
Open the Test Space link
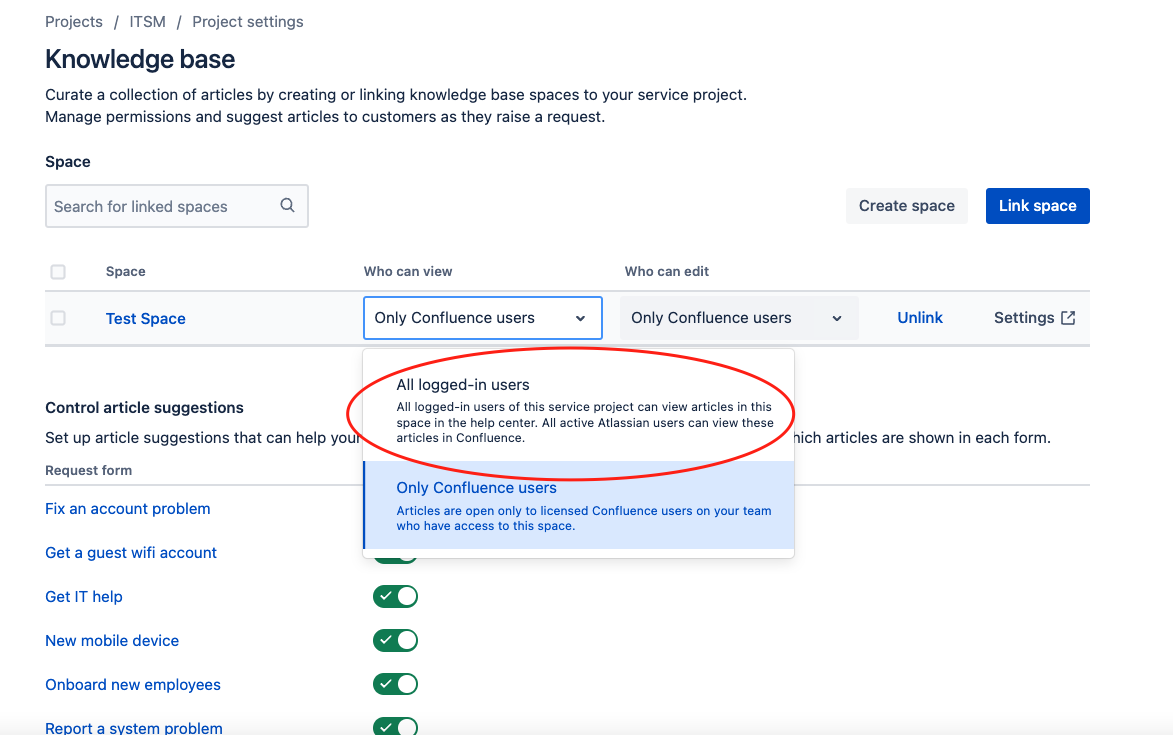coord(145,319)
